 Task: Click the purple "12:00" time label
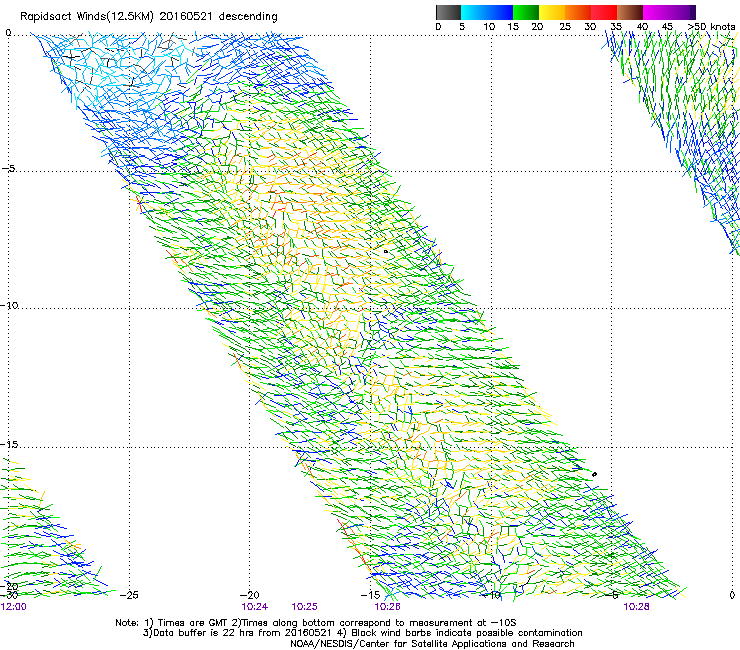point(14,607)
